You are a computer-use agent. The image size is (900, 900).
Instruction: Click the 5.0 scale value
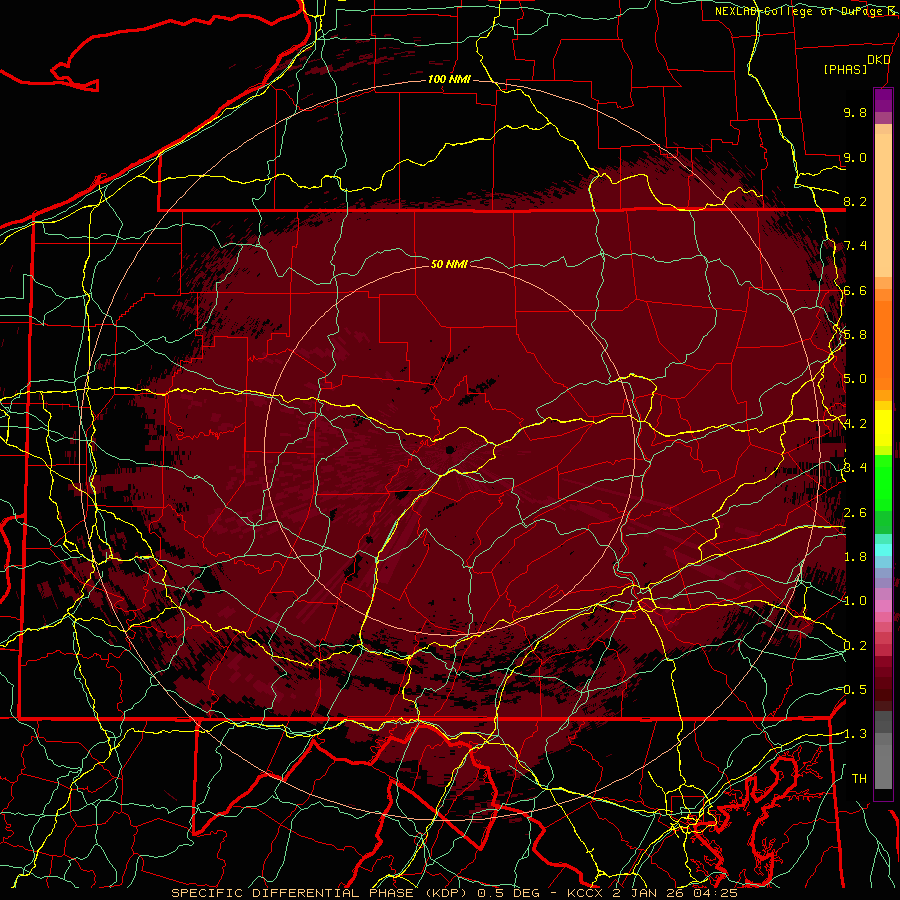(x=855, y=379)
